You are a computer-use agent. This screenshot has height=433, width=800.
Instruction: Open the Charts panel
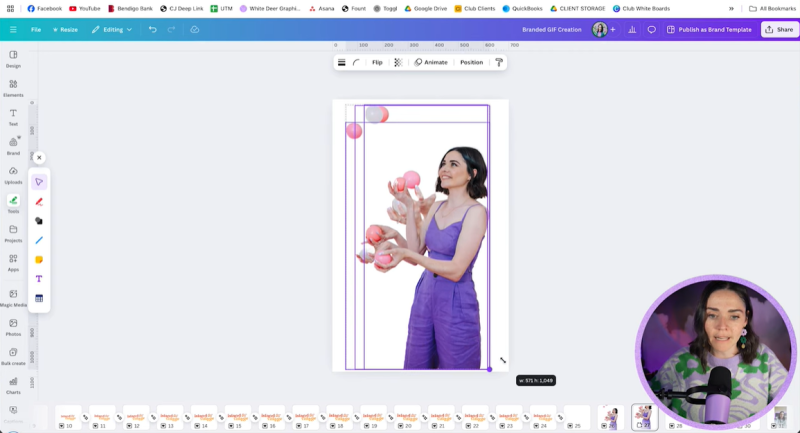[13, 385]
